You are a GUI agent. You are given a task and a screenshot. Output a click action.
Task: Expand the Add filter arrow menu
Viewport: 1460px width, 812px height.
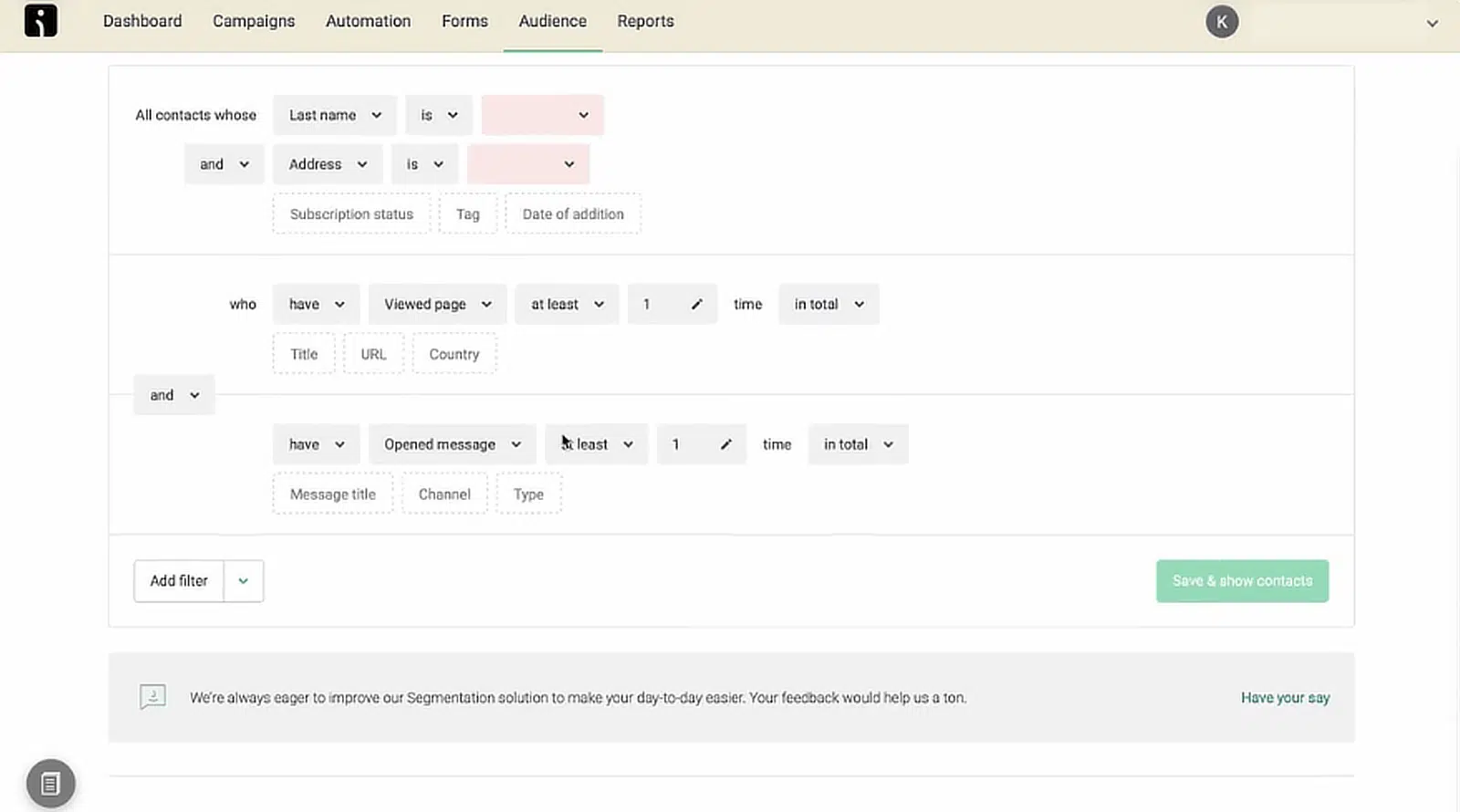(x=244, y=581)
